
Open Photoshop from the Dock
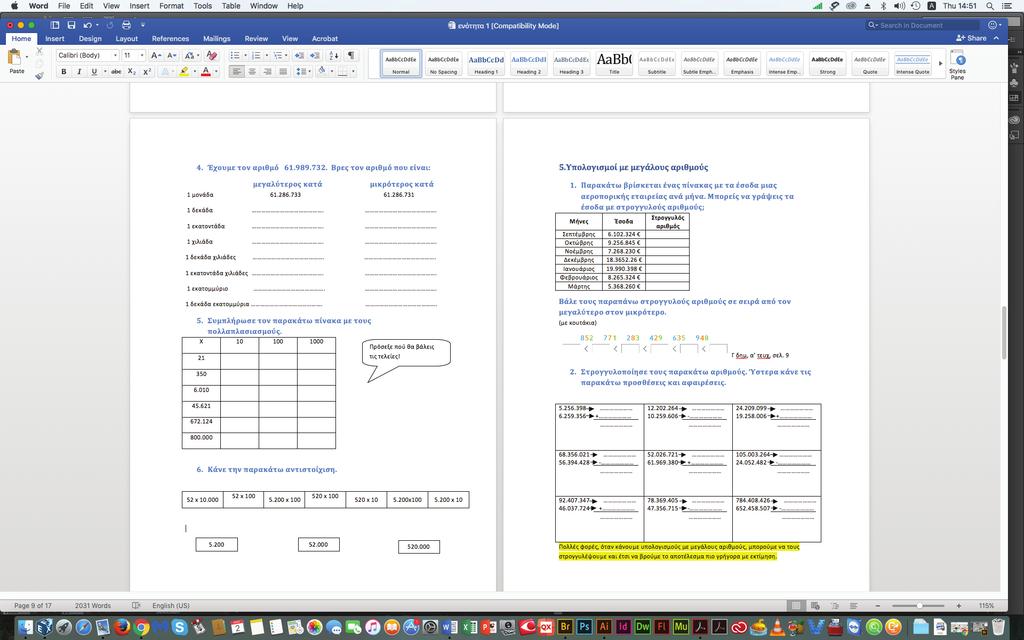point(584,627)
